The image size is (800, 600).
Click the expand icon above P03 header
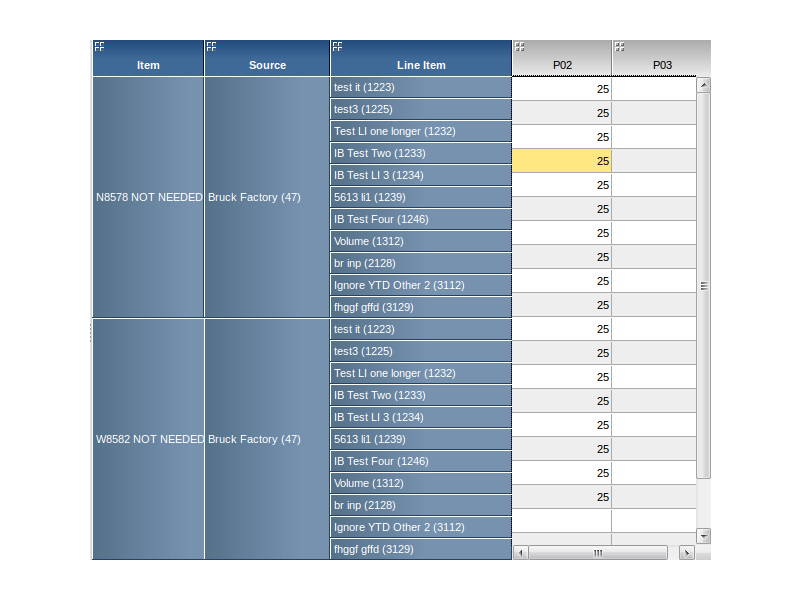619,47
